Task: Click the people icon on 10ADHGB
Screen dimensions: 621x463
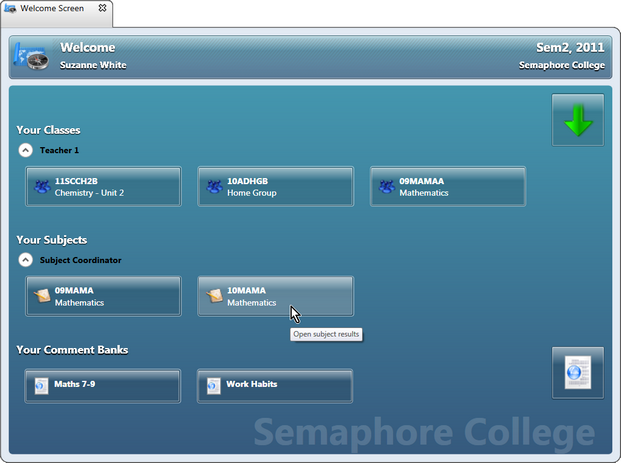Action: 214,187
